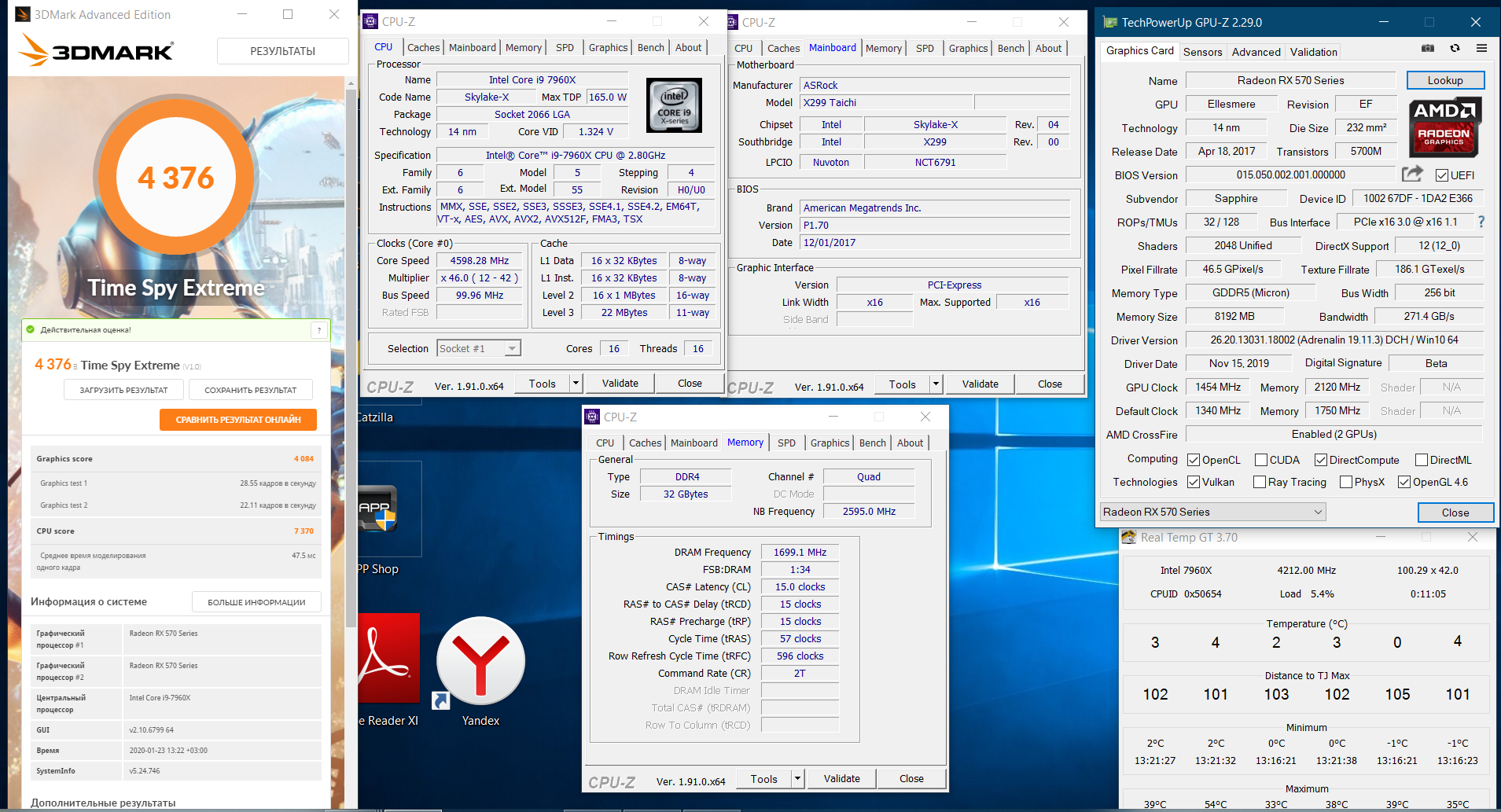
Task: Click the Graphics score value 4 084
Action: point(304,459)
